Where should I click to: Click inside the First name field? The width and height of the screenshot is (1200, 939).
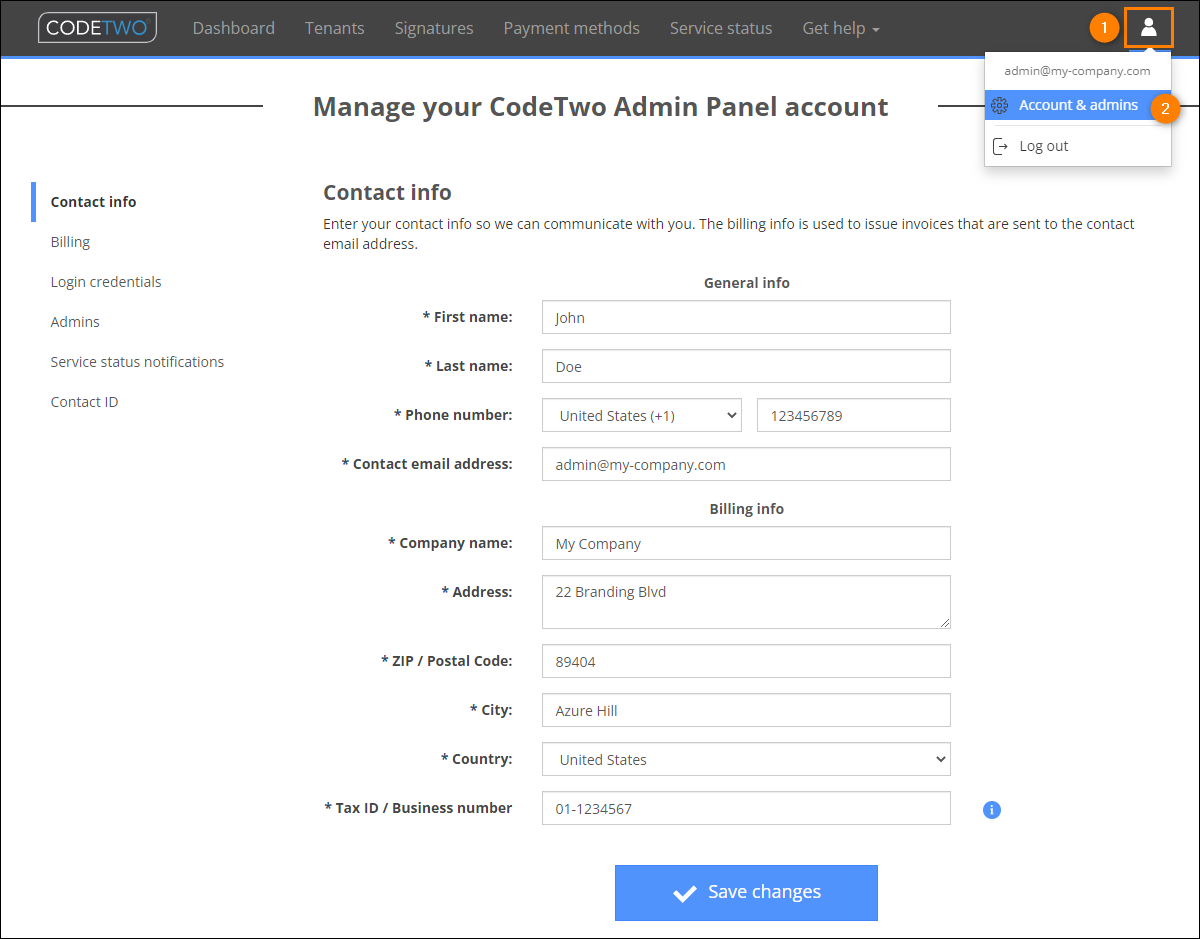click(x=746, y=317)
